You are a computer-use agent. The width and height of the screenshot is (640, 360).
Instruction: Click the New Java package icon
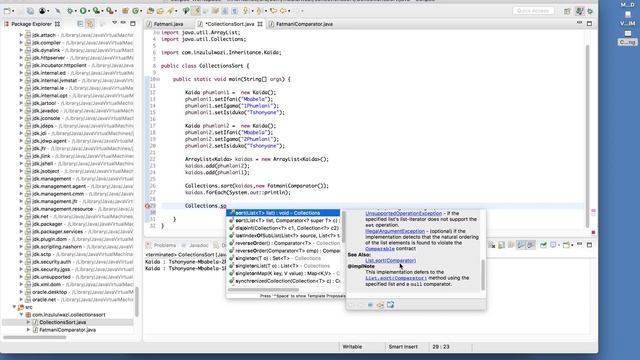[125, 11]
